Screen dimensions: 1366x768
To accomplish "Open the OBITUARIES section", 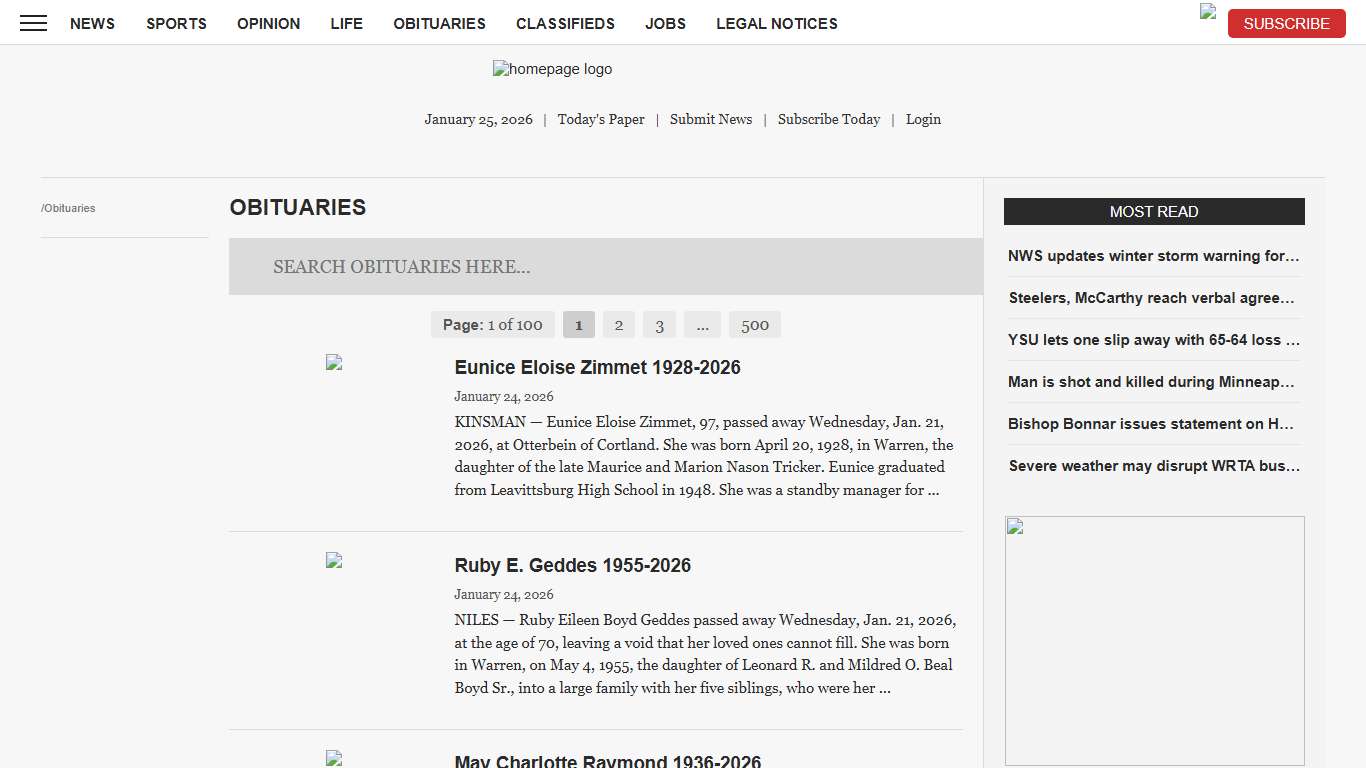I will [439, 23].
